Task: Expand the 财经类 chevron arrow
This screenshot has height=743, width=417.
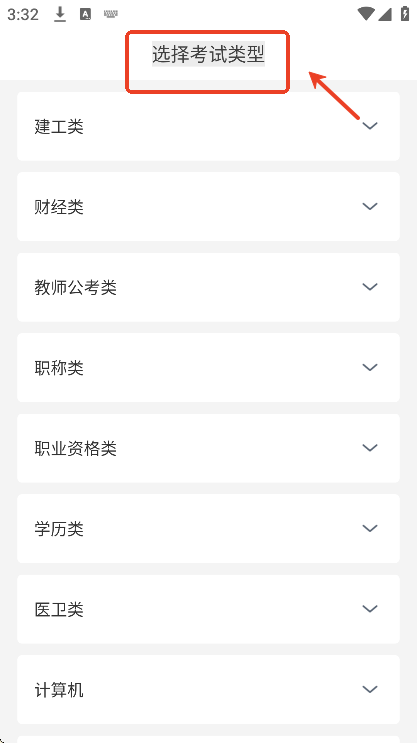Action: pyautogui.click(x=370, y=206)
